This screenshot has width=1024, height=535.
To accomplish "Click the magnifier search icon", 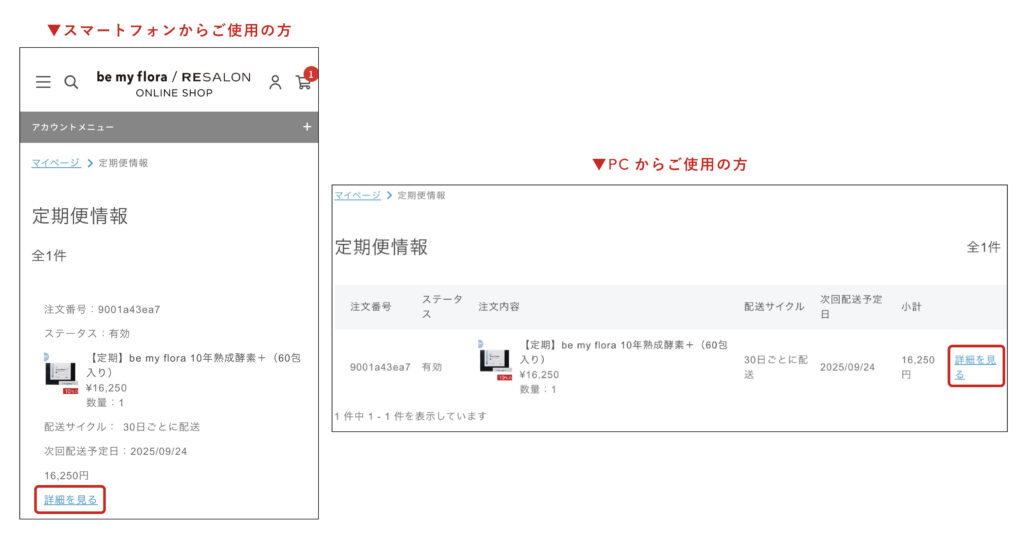I will coord(71,82).
